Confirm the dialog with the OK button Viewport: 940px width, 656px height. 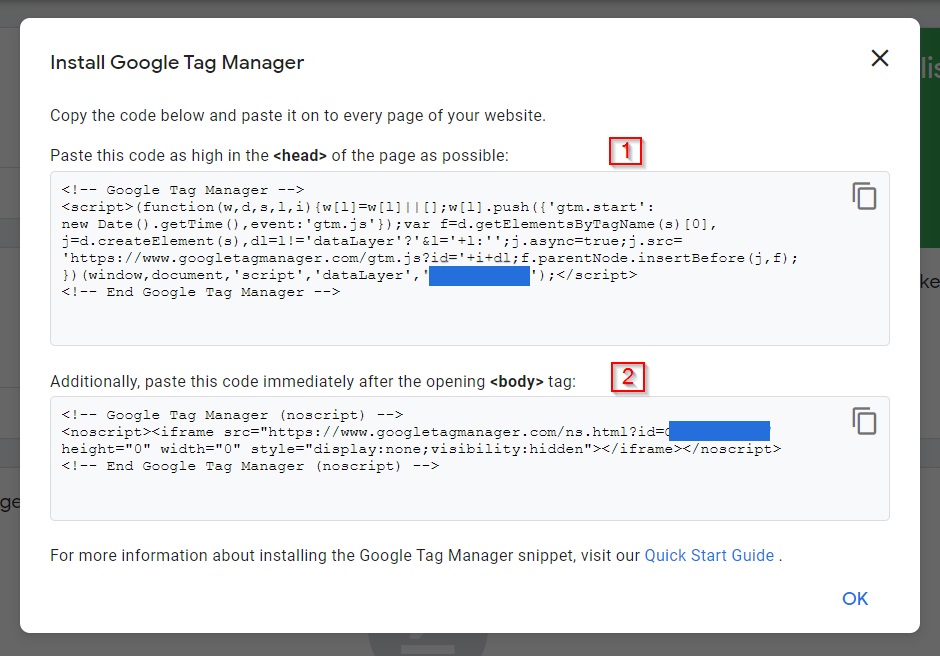pos(855,598)
